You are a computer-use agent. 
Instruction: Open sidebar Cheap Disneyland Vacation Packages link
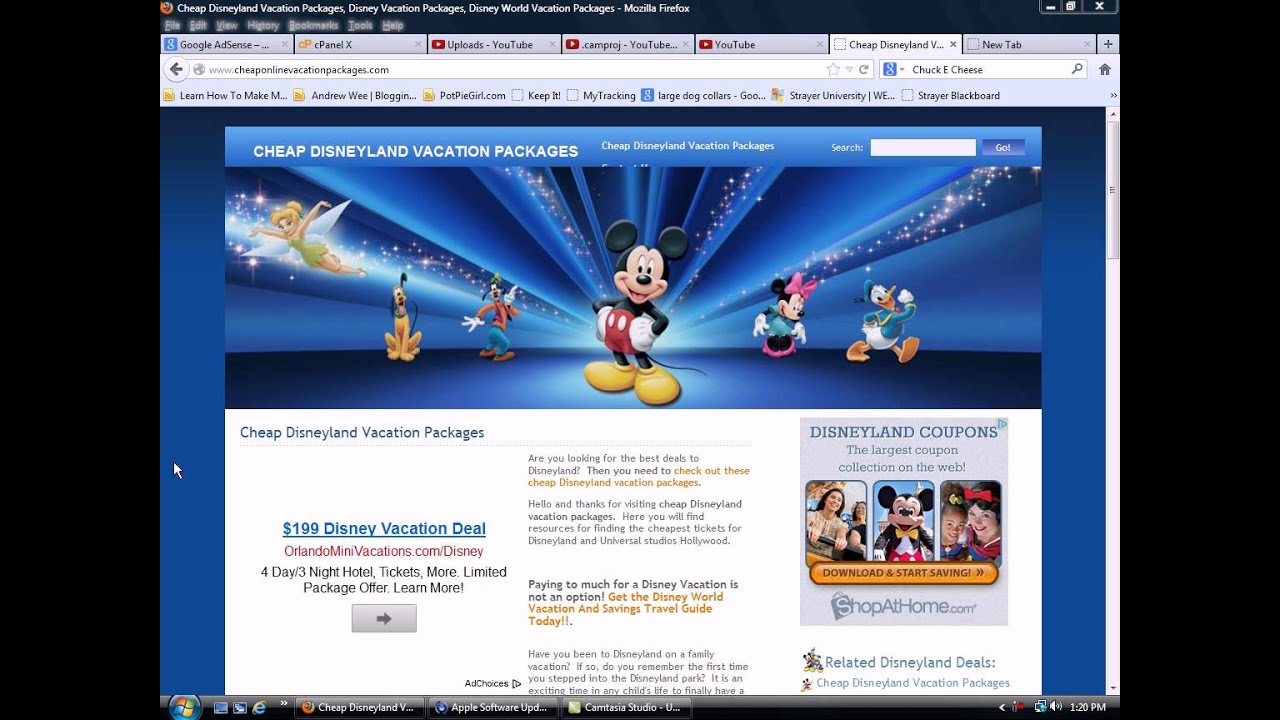913,683
